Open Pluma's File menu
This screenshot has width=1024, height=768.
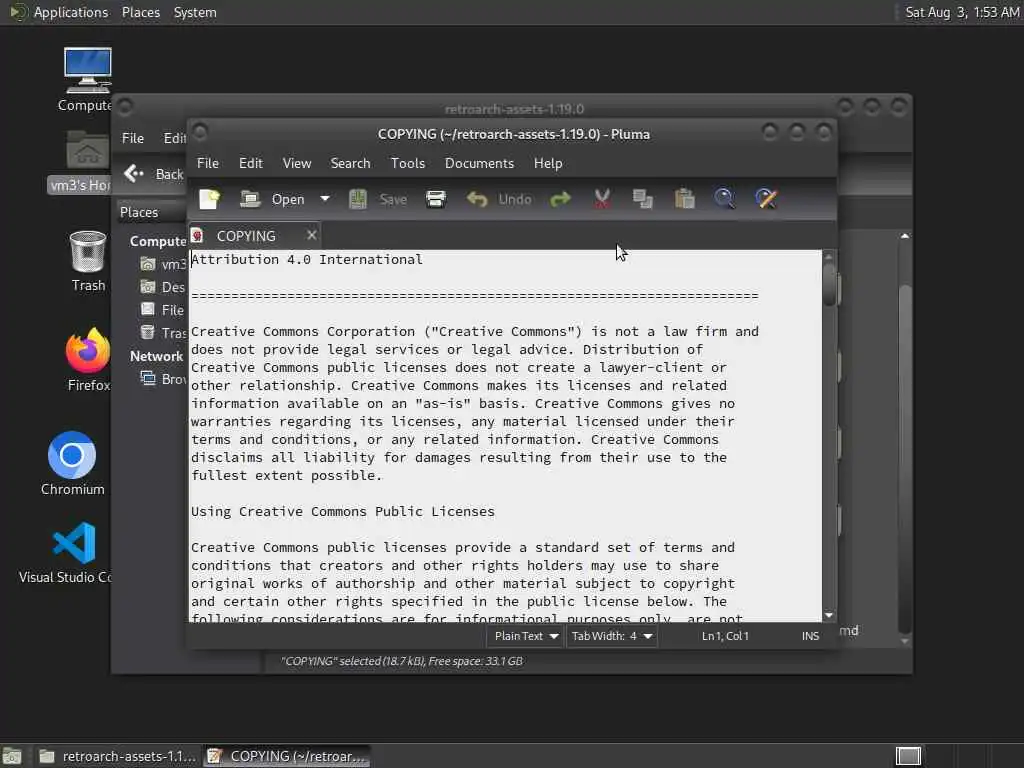[208, 163]
